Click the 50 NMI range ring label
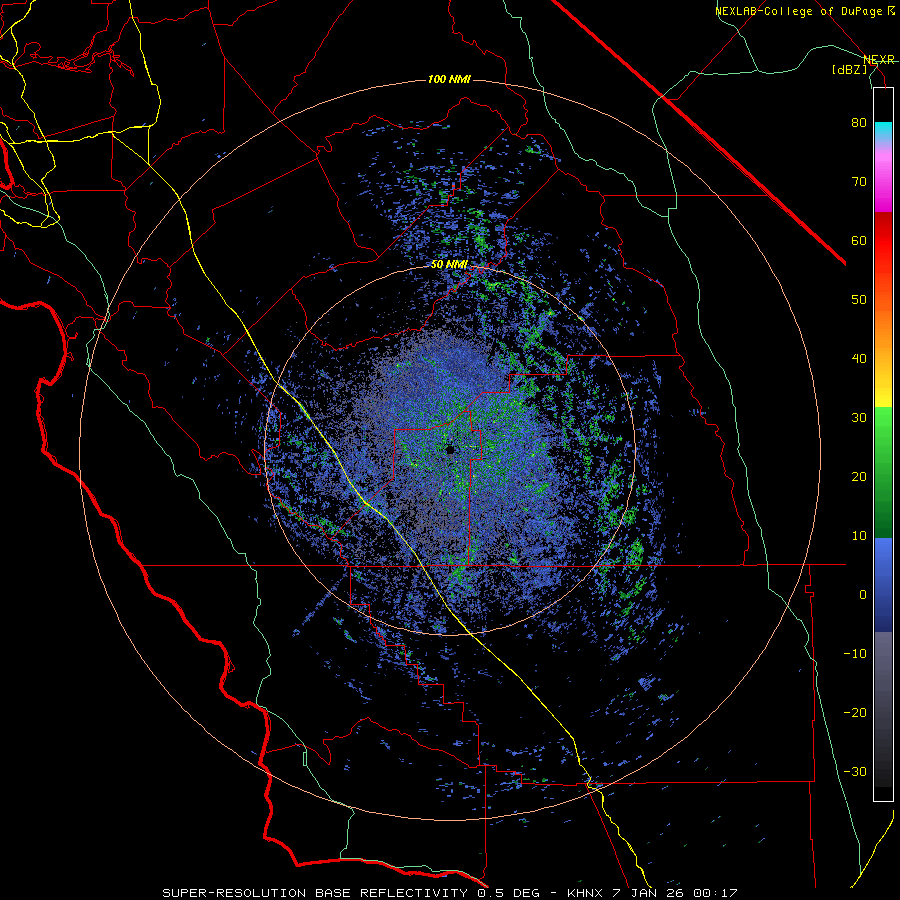 [449, 265]
